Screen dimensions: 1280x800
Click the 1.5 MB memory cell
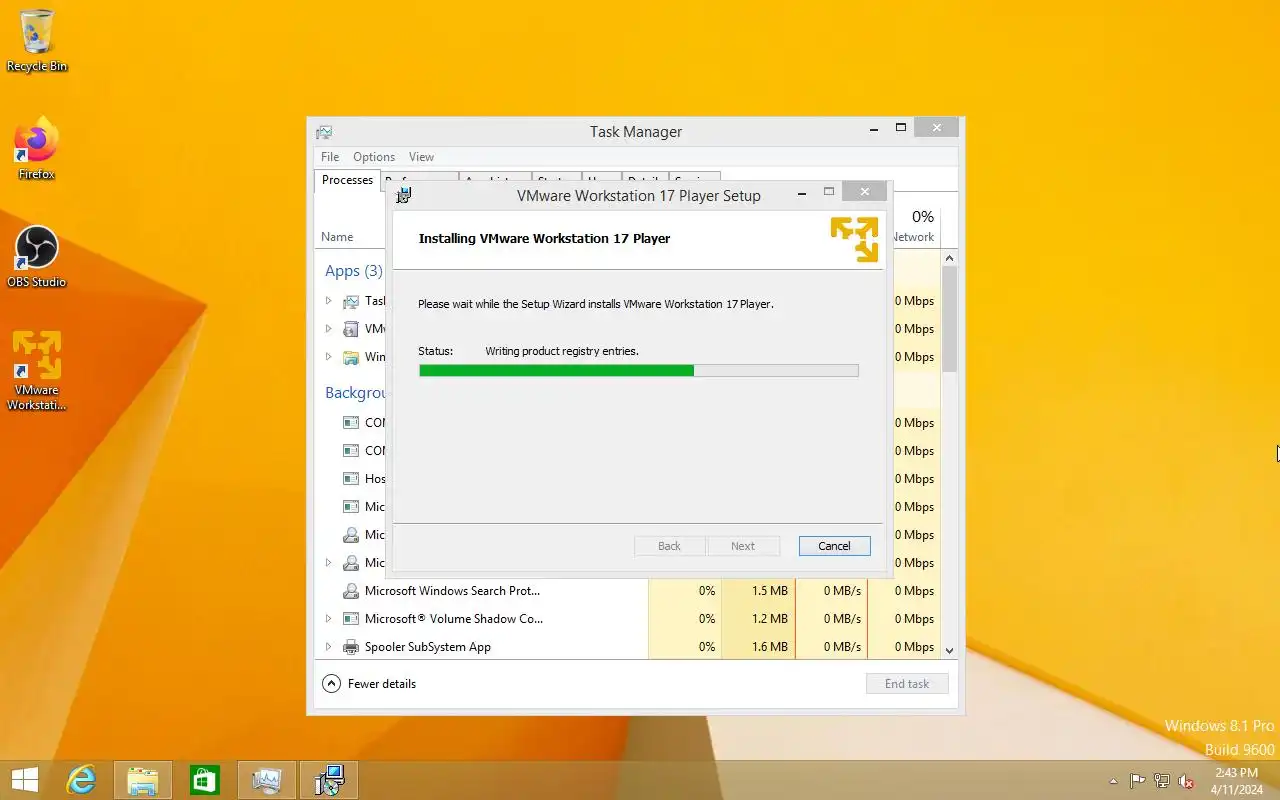point(760,591)
